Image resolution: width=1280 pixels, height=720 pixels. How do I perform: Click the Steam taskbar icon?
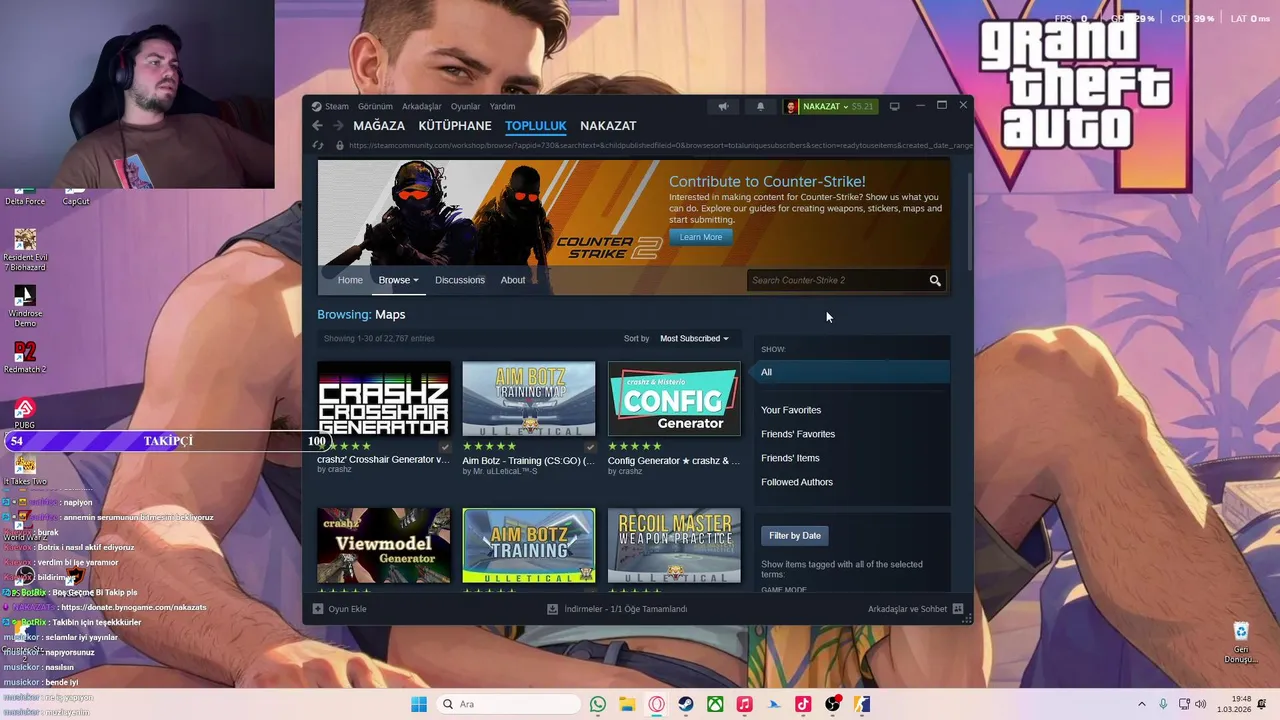(686, 704)
